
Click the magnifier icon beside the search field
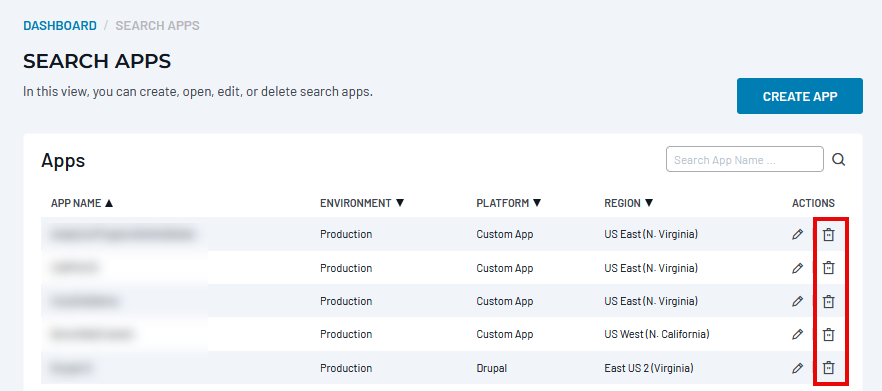838,160
